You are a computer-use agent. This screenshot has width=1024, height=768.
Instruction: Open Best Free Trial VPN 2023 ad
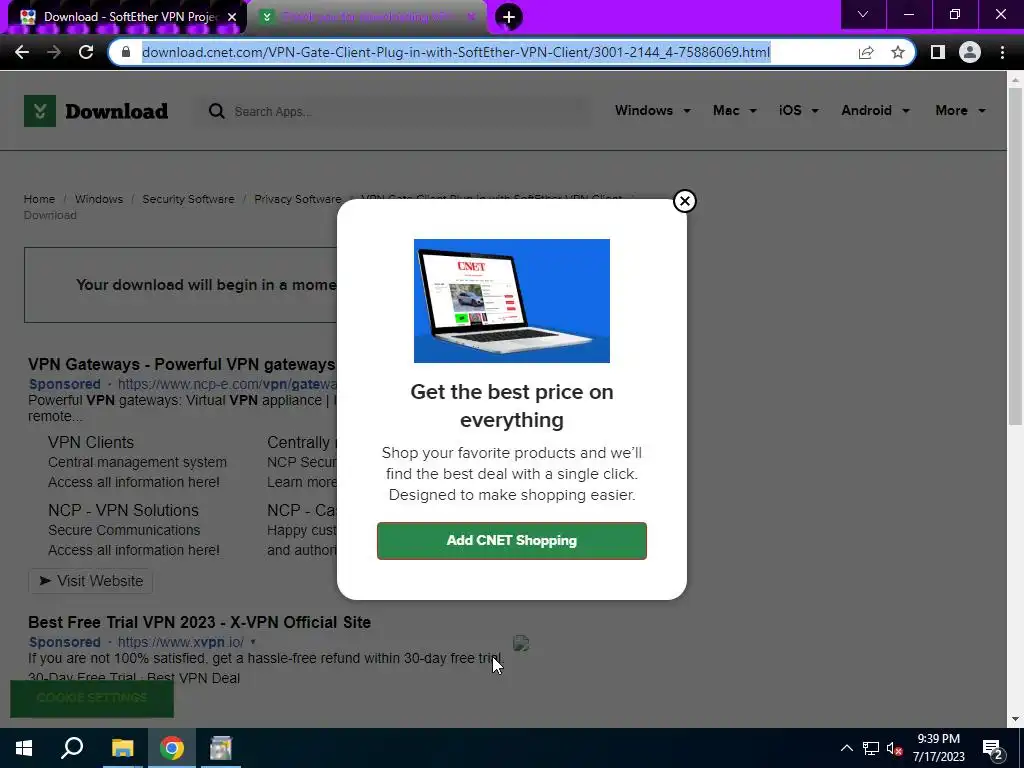click(199, 622)
